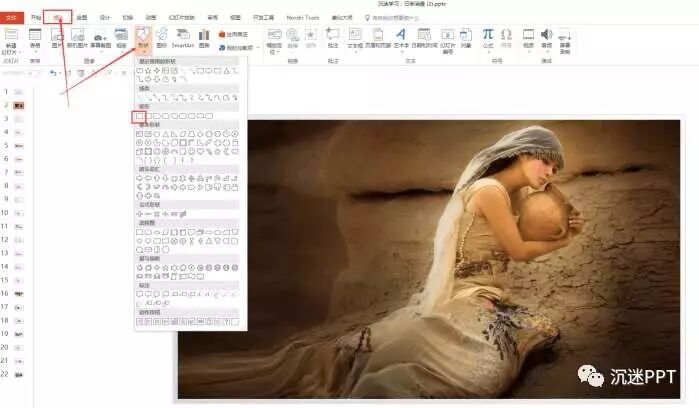This screenshot has width=699, height=408.
Task: Open the Icons insert tool
Action: (162, 37)
